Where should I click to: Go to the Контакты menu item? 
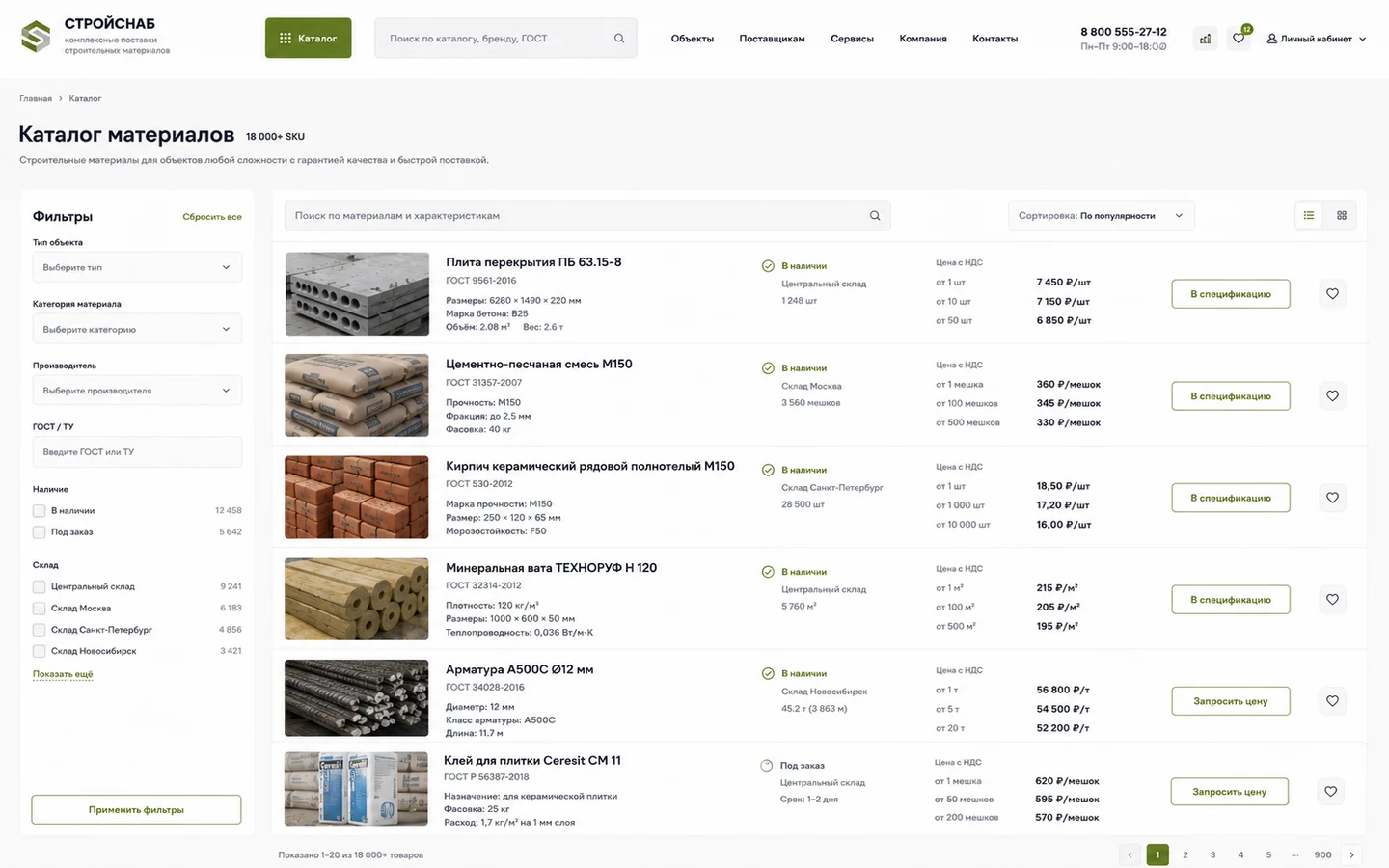(994, 39)
